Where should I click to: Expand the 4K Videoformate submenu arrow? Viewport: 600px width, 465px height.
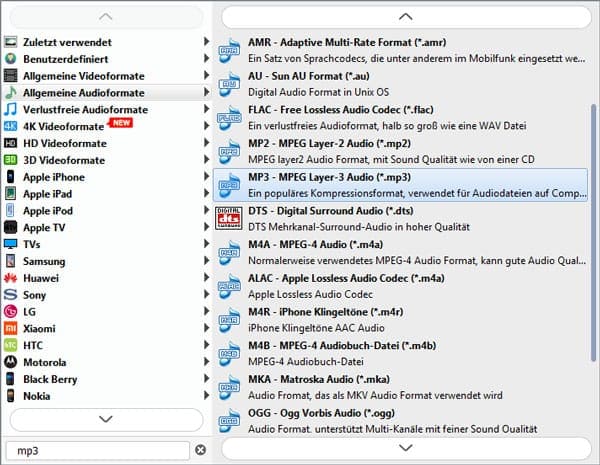pos(206,126)
